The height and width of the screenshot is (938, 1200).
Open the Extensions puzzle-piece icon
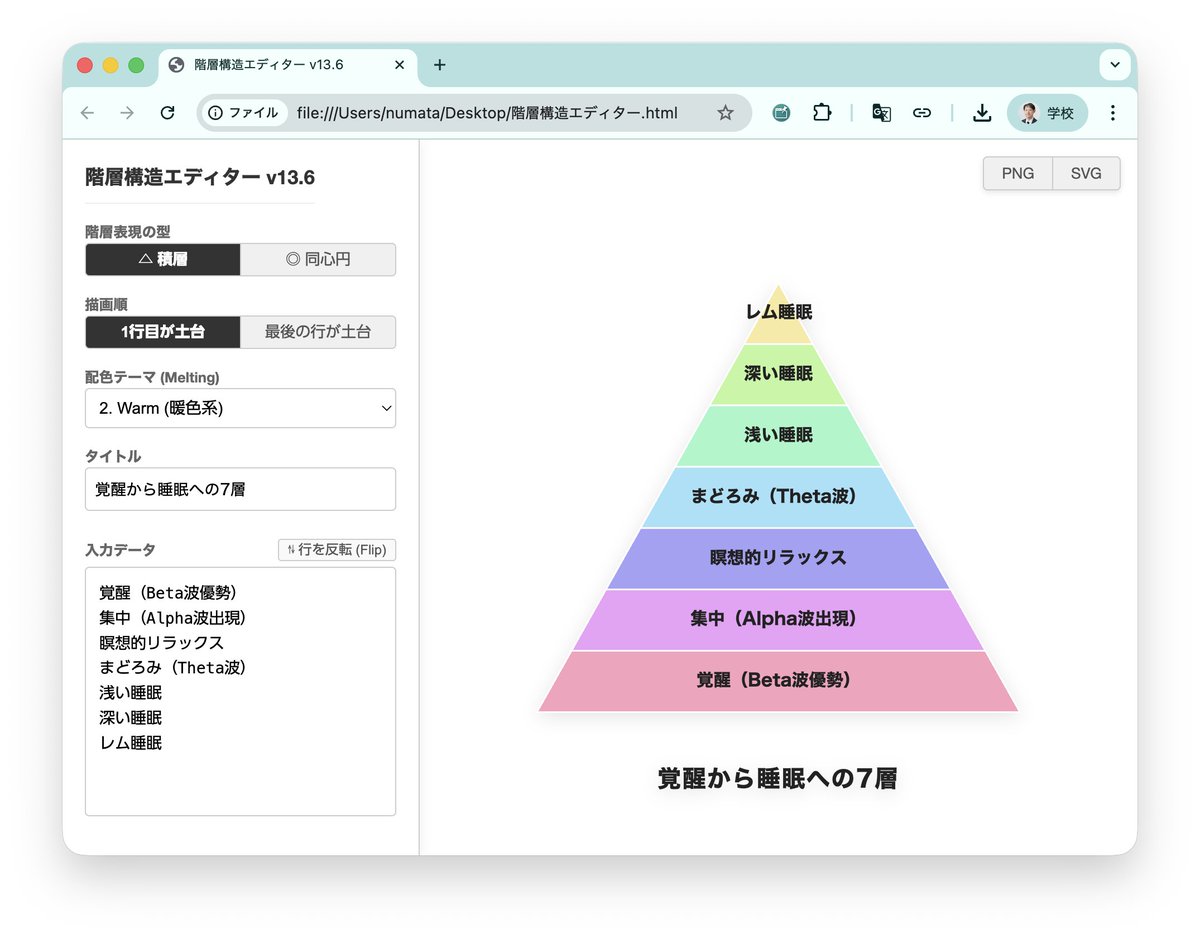822,113
